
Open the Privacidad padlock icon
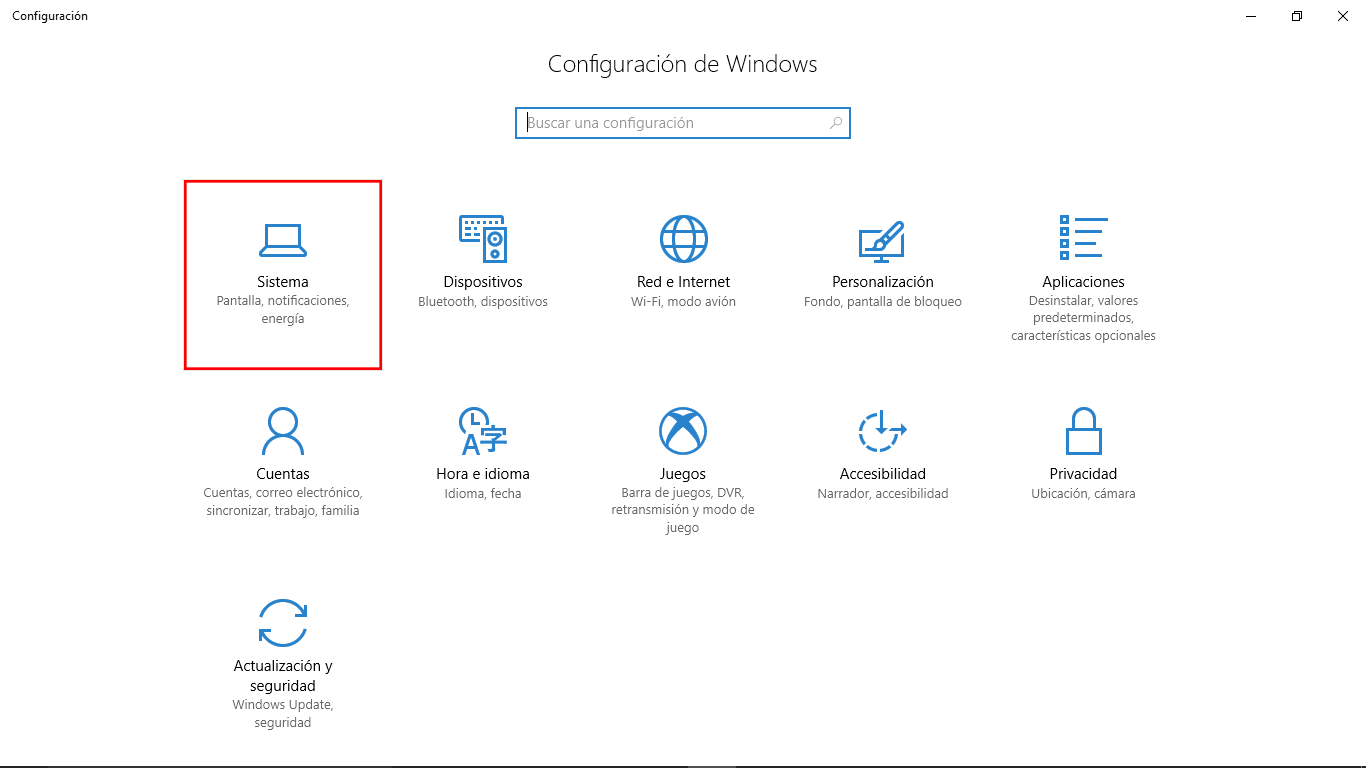coord(1083,431)
